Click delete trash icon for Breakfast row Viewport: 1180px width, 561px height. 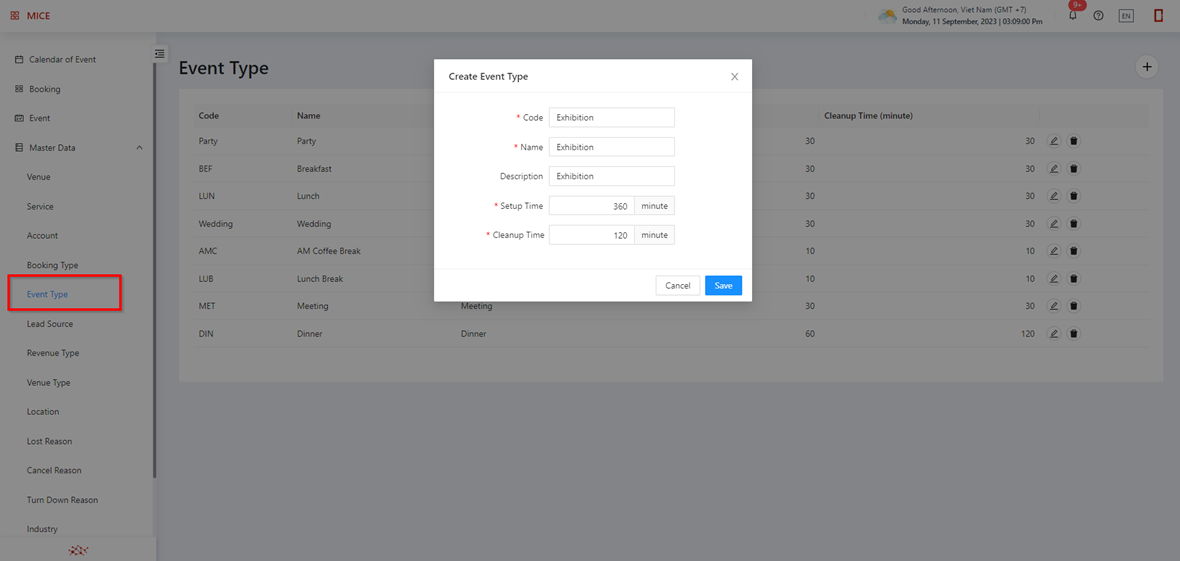(1074, 169)
